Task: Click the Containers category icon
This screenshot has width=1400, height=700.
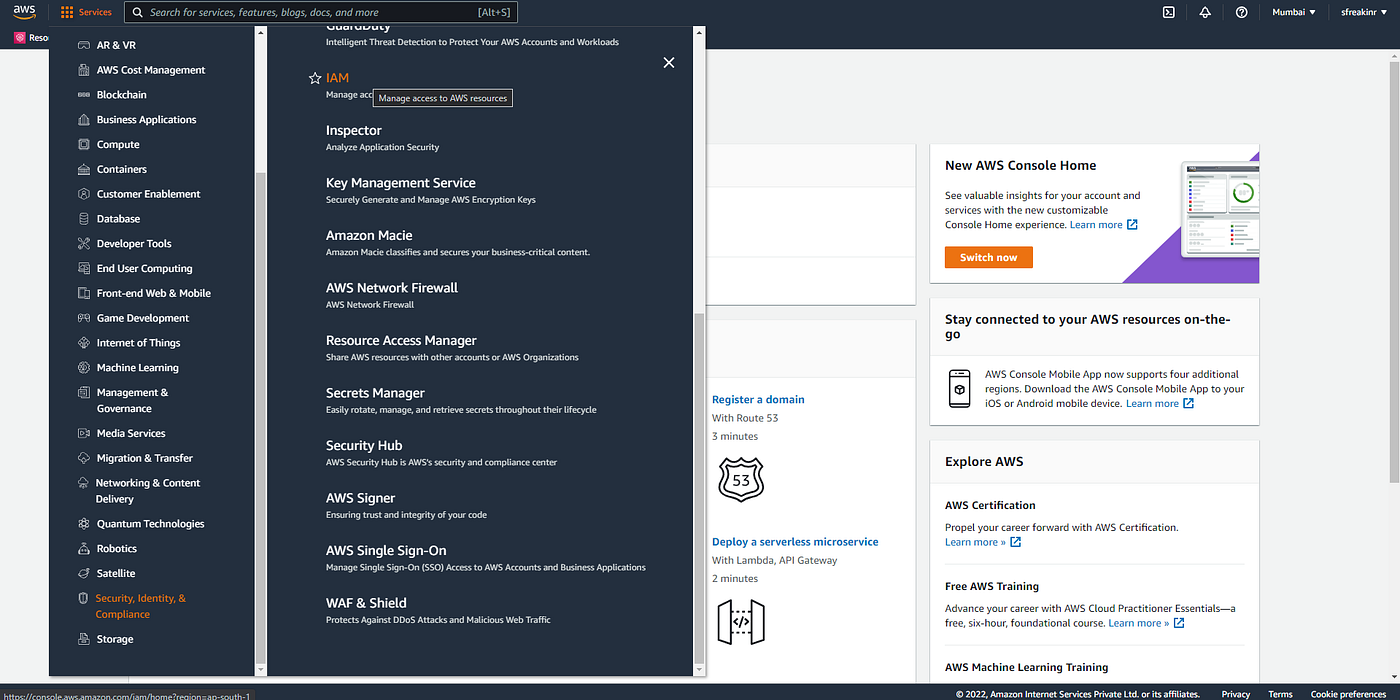Action: pyautogui.click(x=84, y=169)
